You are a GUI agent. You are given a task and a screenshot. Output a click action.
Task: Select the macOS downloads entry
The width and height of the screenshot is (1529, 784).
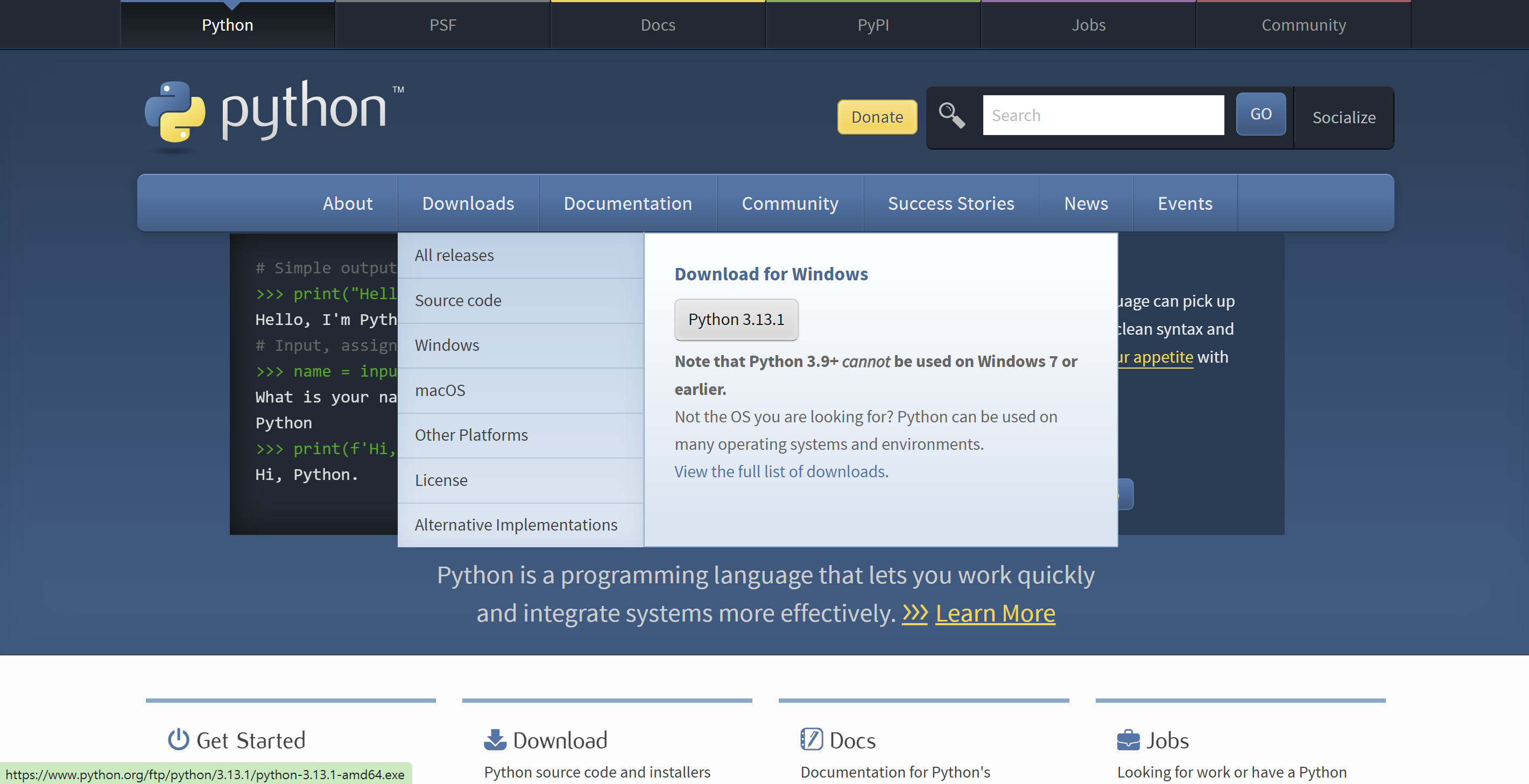click(440, 391)
